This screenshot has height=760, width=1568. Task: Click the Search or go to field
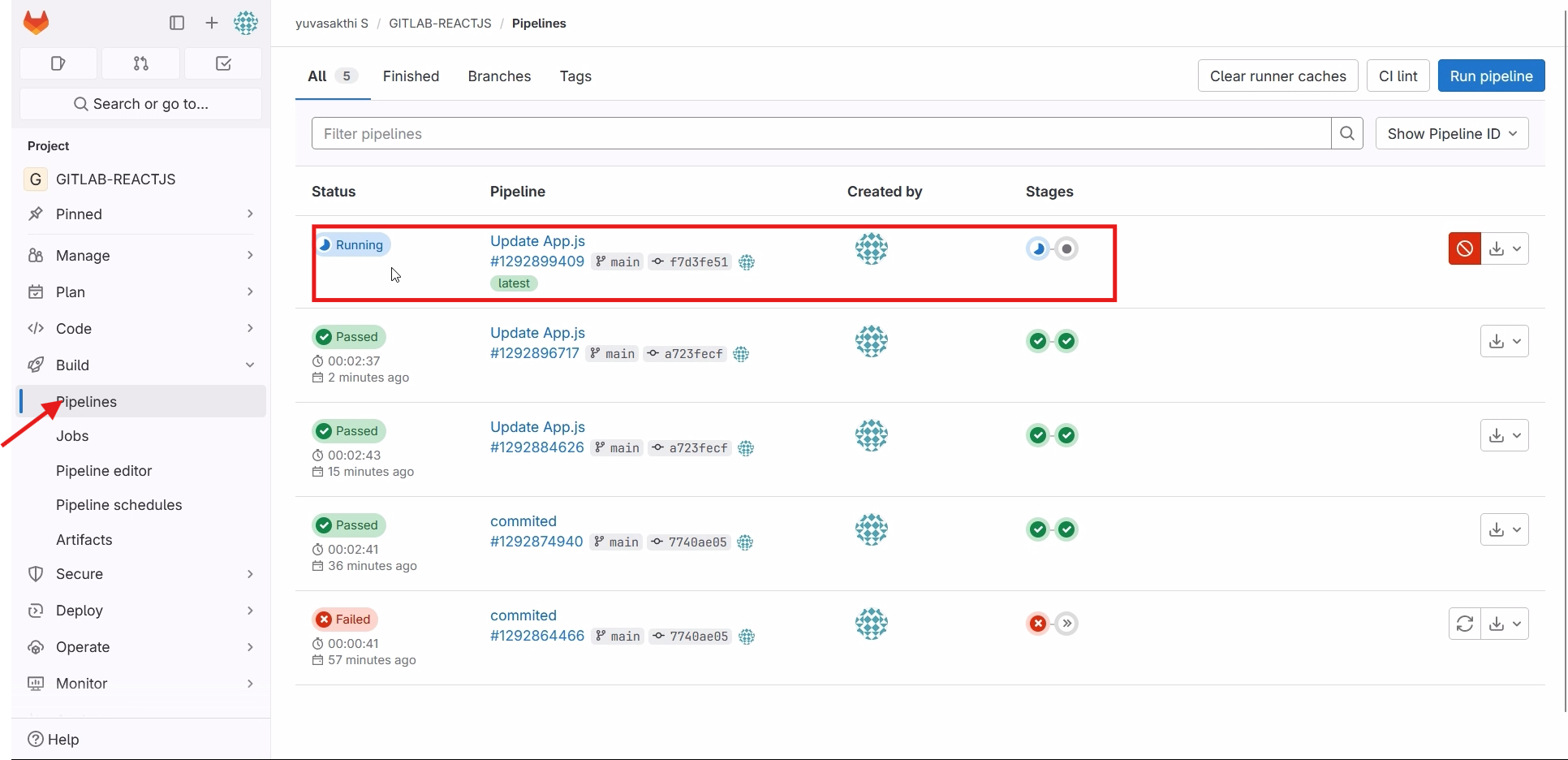[140, 103]
